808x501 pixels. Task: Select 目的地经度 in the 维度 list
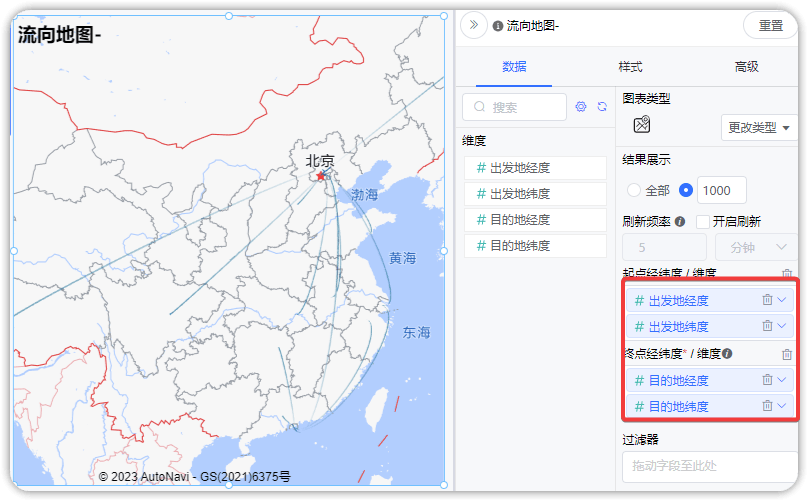[x=535, y=220]
